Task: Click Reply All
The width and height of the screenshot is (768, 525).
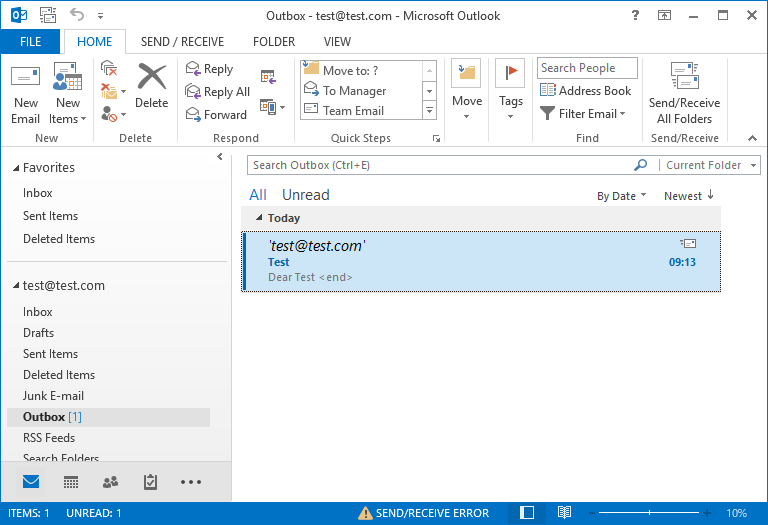Action: [x=217, y=92]
